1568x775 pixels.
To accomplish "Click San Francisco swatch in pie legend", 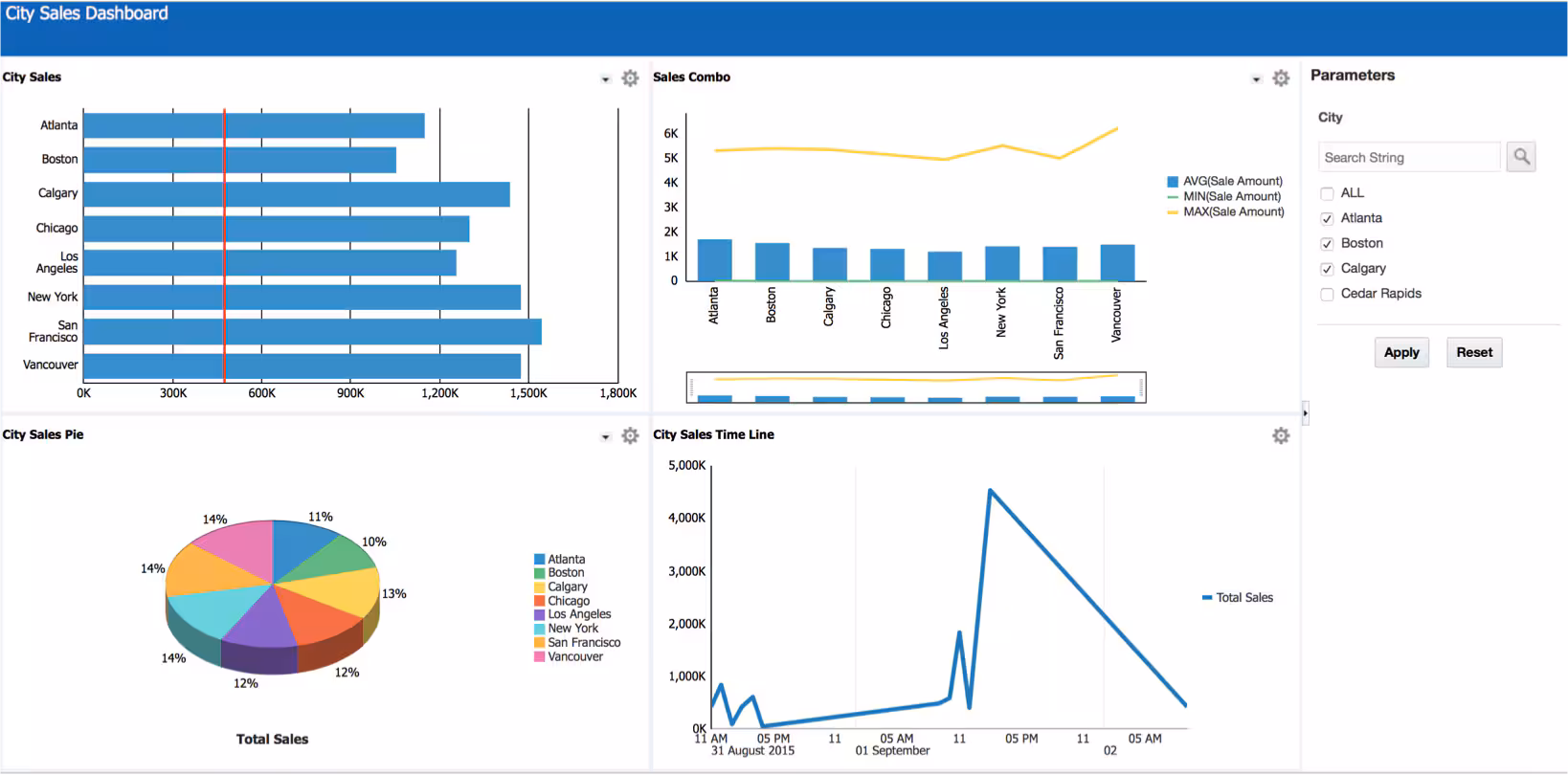I will click(x=540, y=643).
